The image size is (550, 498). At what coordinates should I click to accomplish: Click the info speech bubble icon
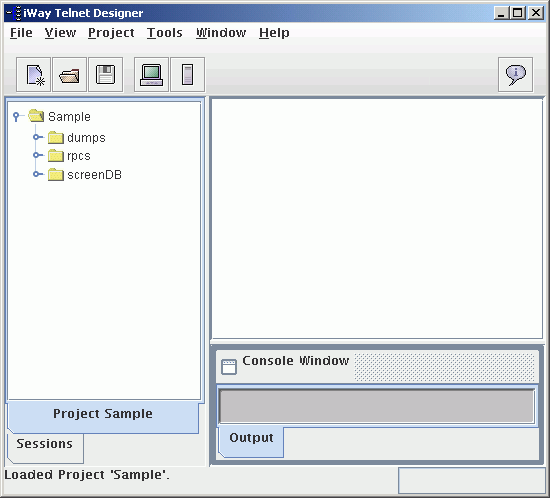[x=515, y=75]
